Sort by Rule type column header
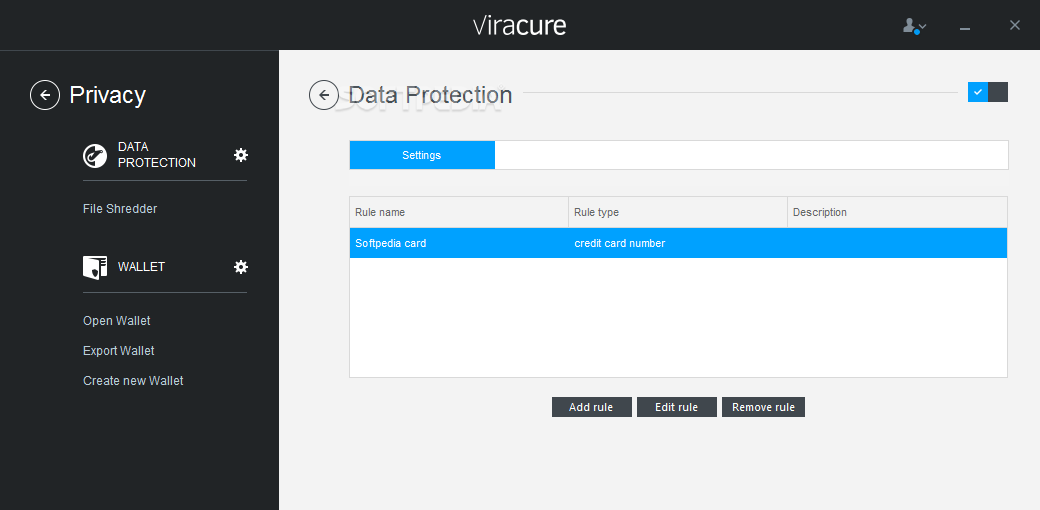Viewport: 1040px width, 510px height. pos(678,212)
